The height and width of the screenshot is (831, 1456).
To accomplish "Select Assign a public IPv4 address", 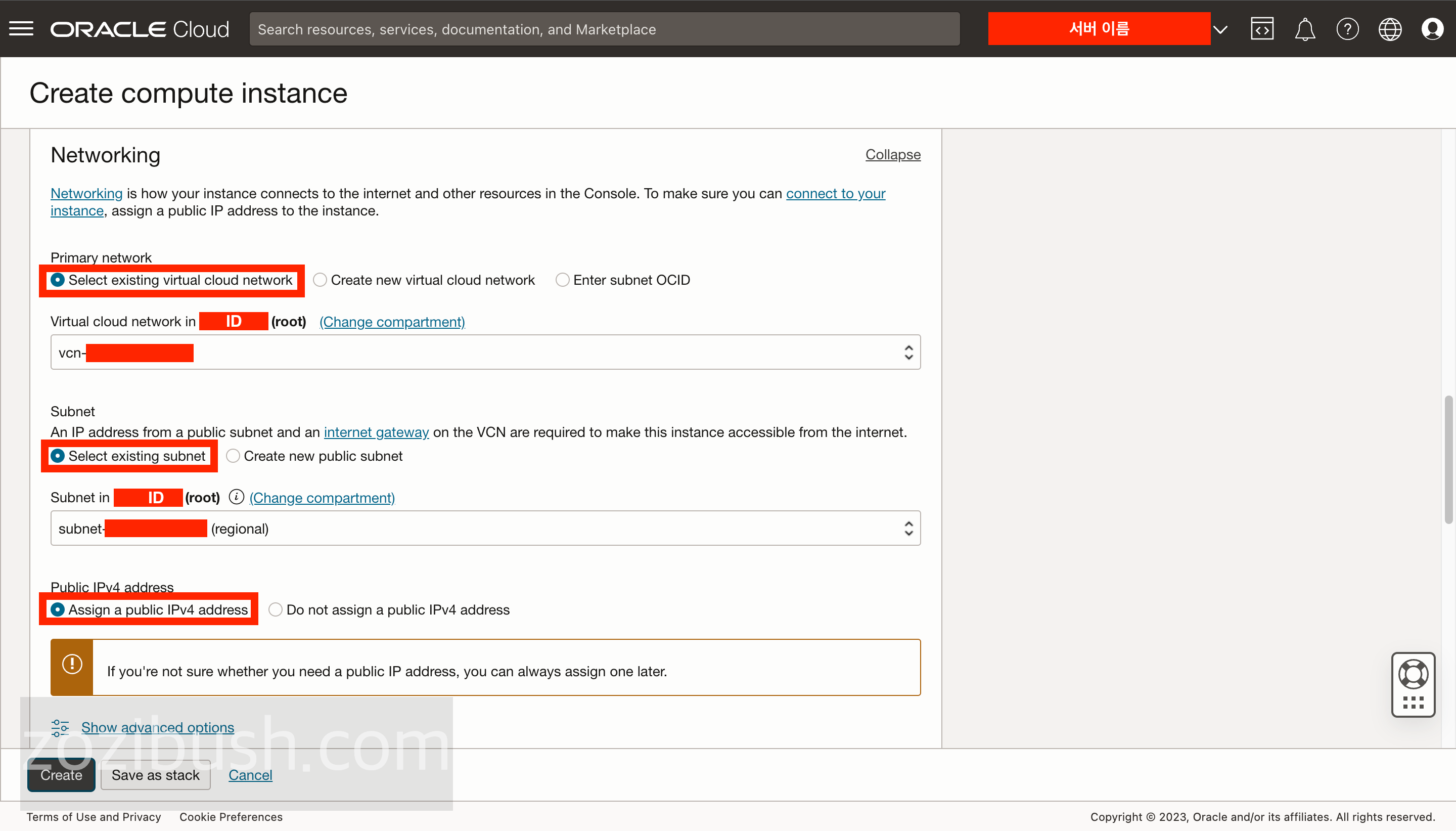I will pos(150,609).
